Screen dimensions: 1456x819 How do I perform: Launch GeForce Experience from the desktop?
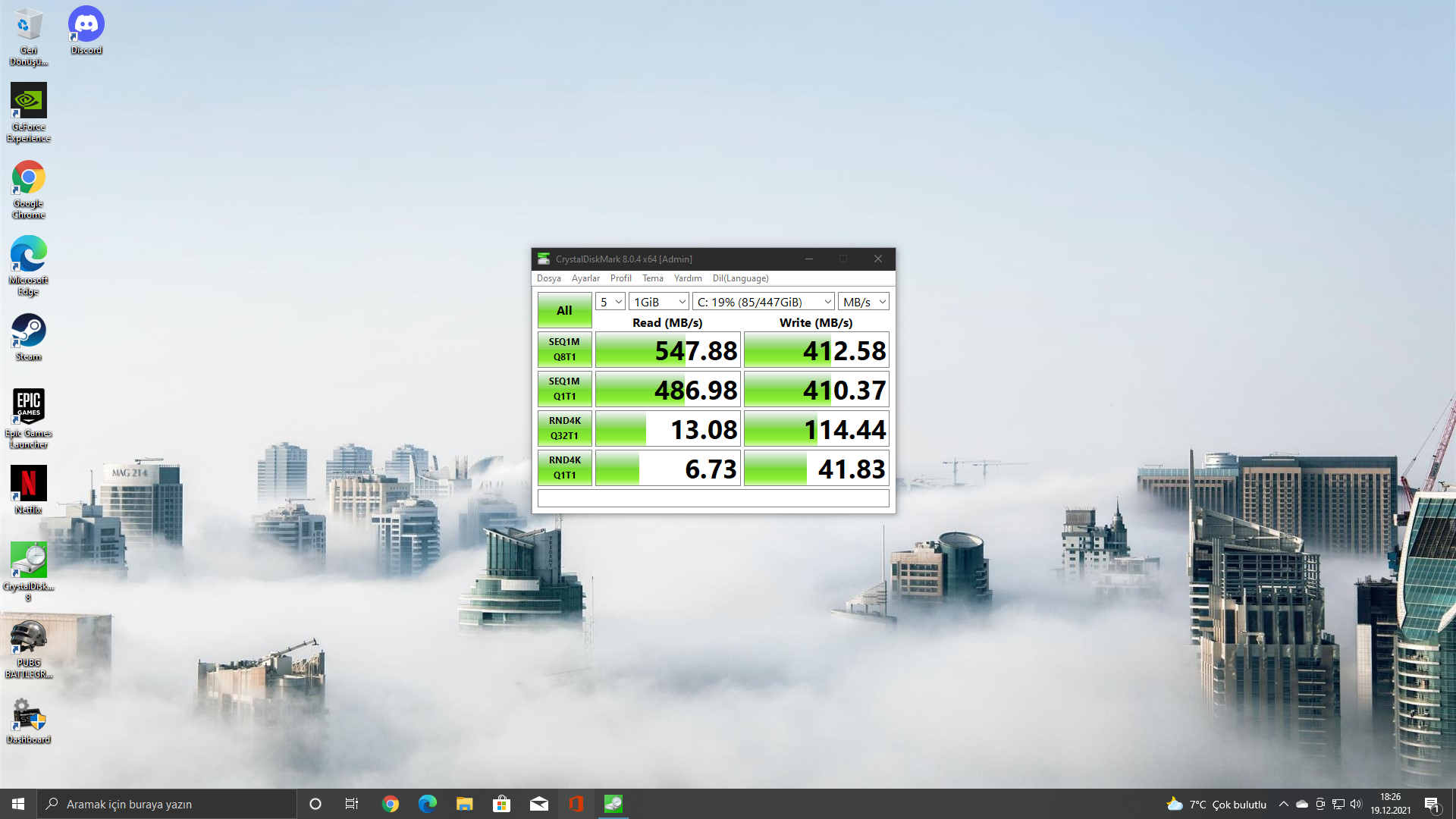click(x=29, y=102)
